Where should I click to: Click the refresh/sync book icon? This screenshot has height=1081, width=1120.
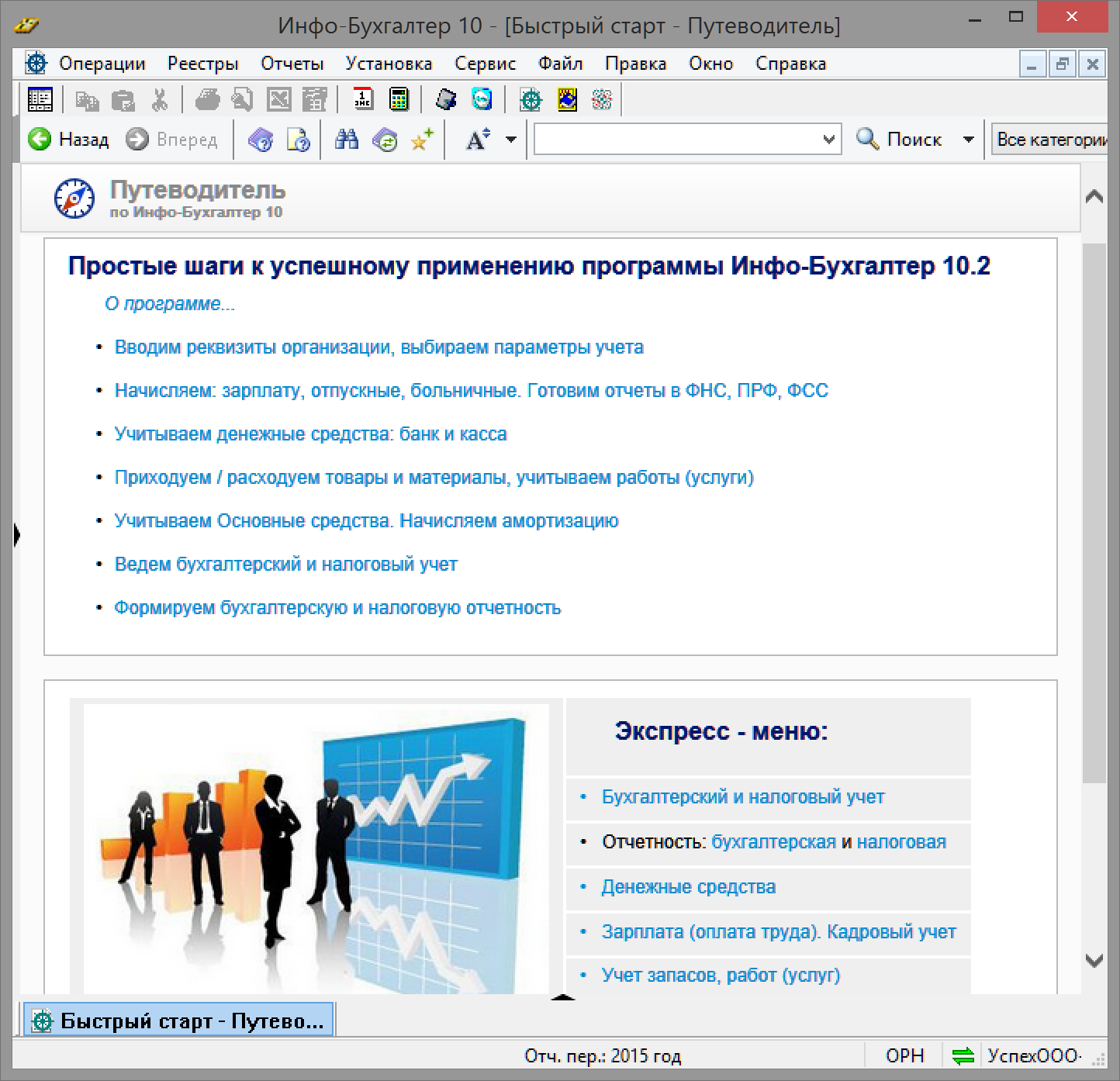[x=385, y=140]
